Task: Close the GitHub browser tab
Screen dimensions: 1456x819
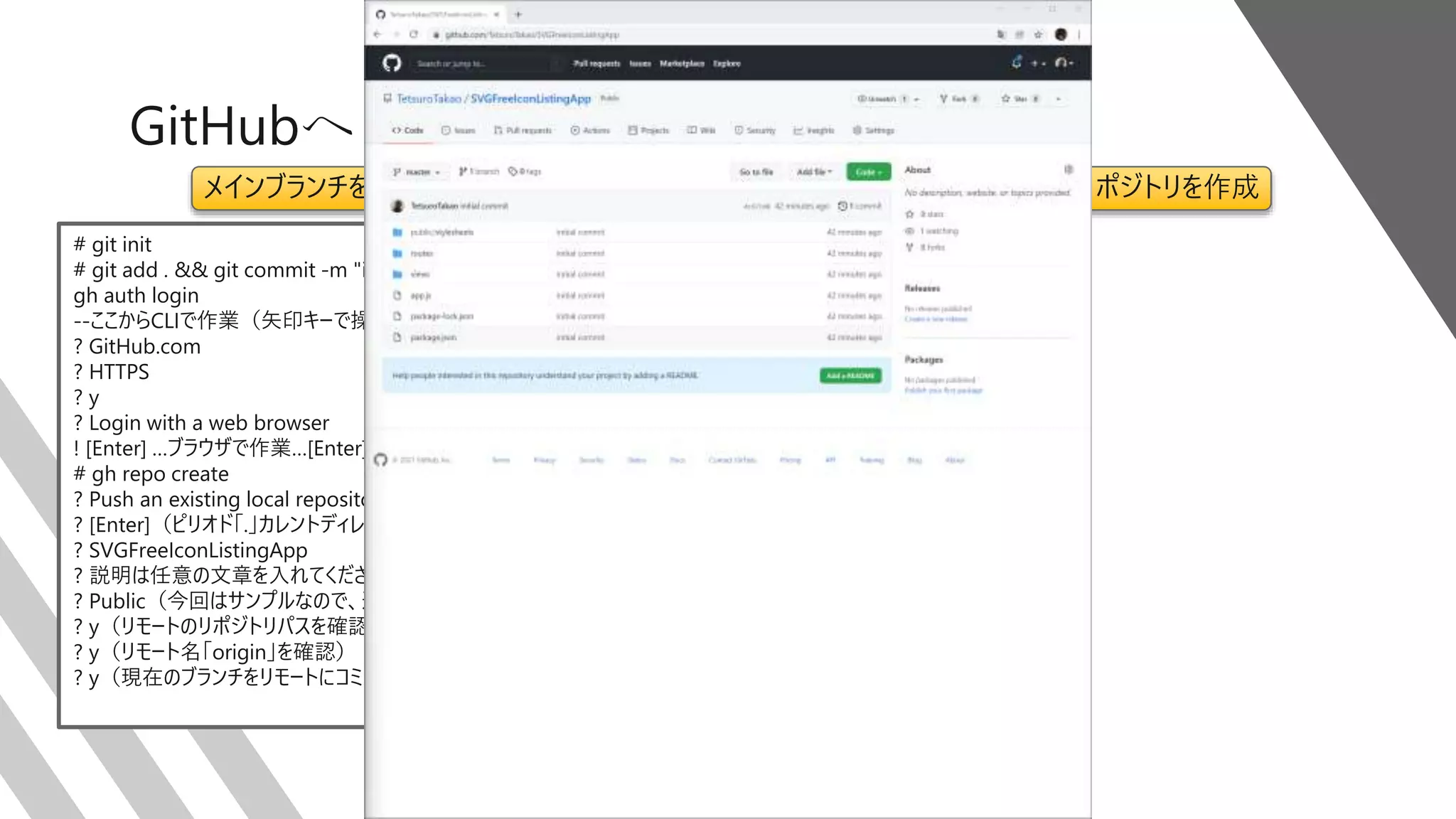Action: tap(496, 14)
